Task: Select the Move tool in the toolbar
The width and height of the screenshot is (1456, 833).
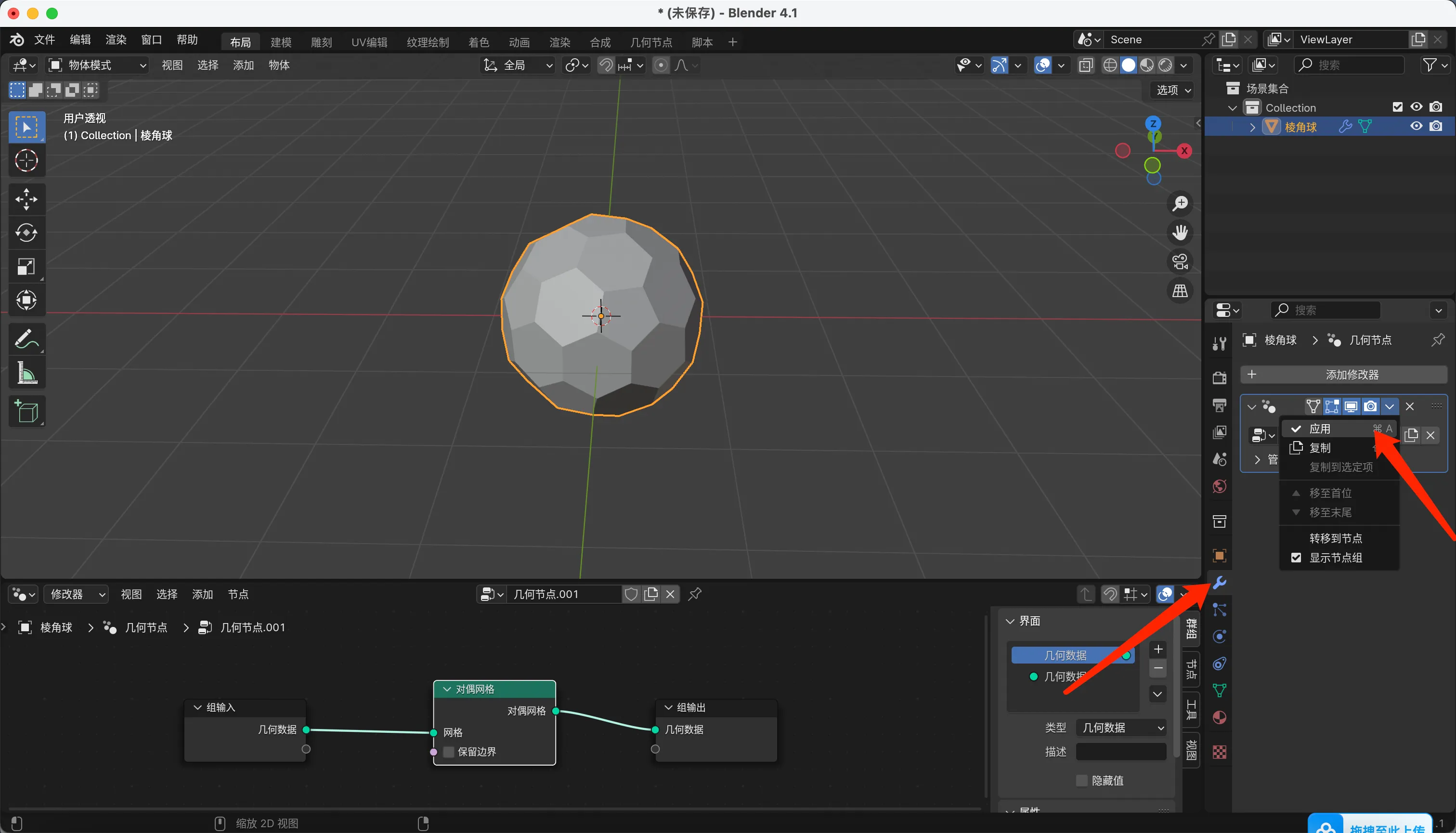Action: [26, 199]
